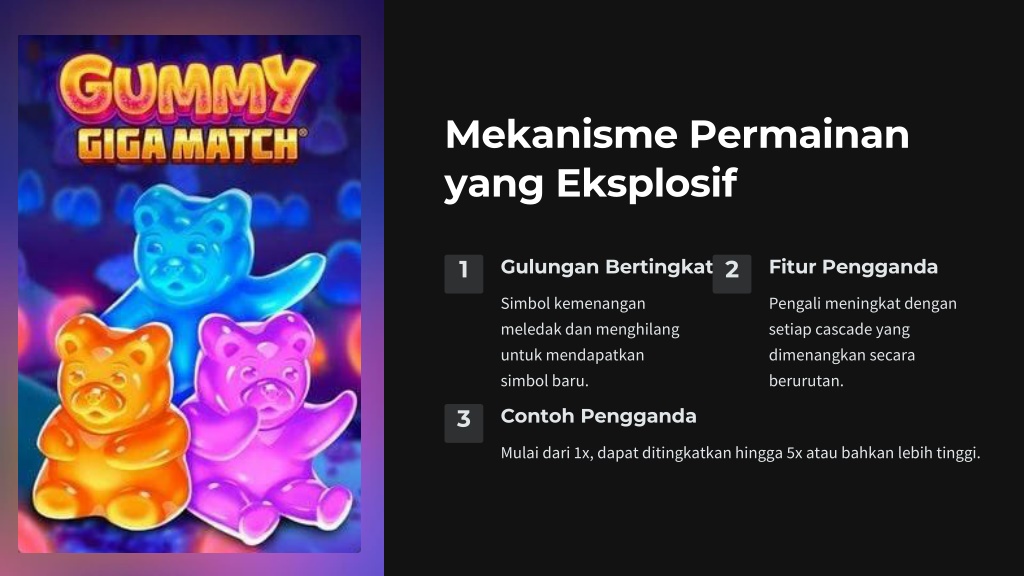Click the purple gradient border left of poster
The height and width of the screenshot is (576, 1024).
pyautogui.click(x=8, y=294)
